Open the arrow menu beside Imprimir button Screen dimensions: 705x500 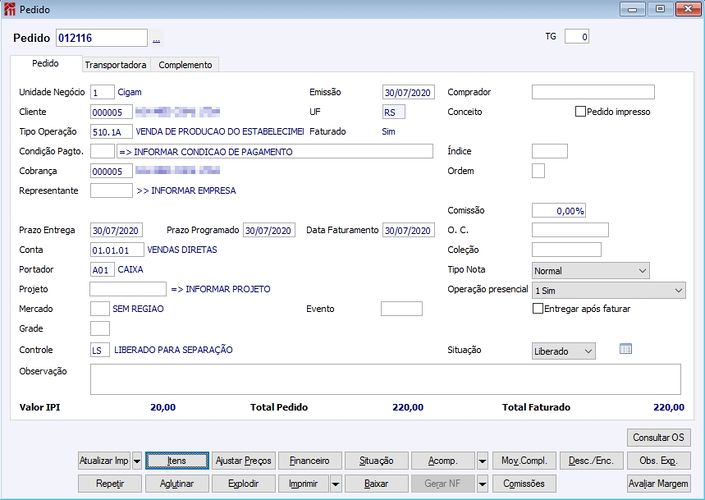click(335, 483)
